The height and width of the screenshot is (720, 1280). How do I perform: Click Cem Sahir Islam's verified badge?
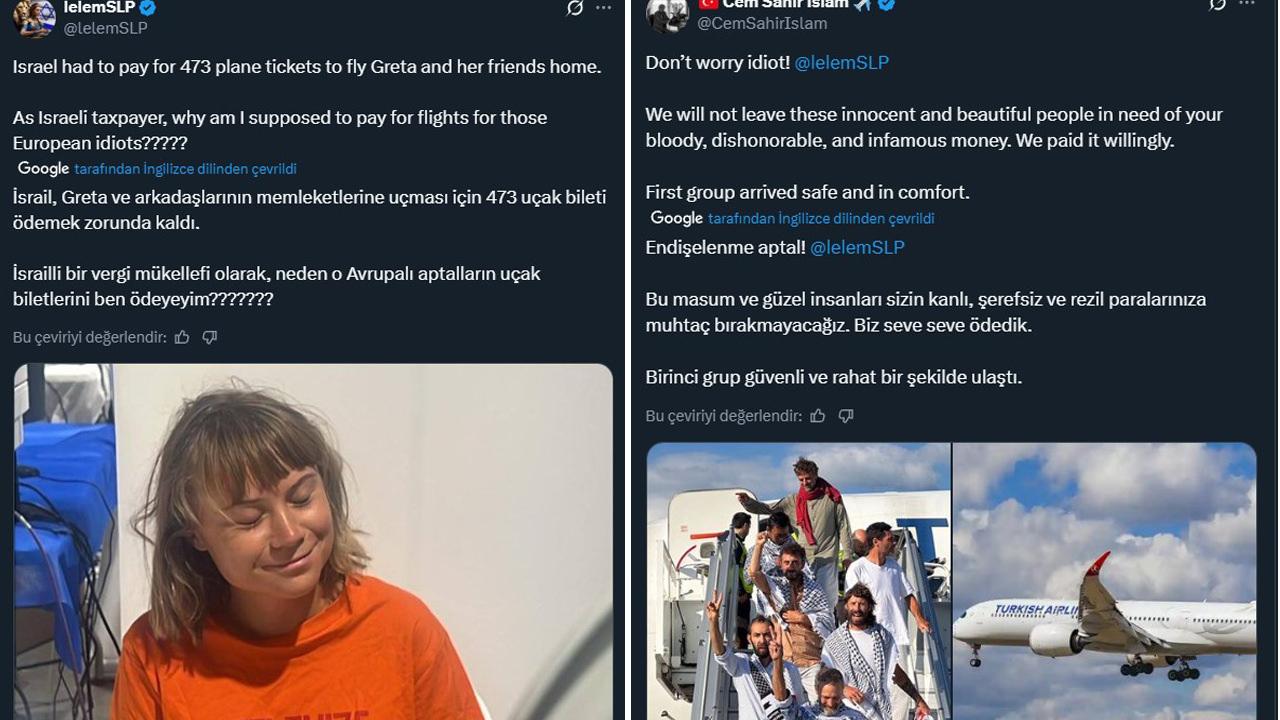(x=886, y=5)
